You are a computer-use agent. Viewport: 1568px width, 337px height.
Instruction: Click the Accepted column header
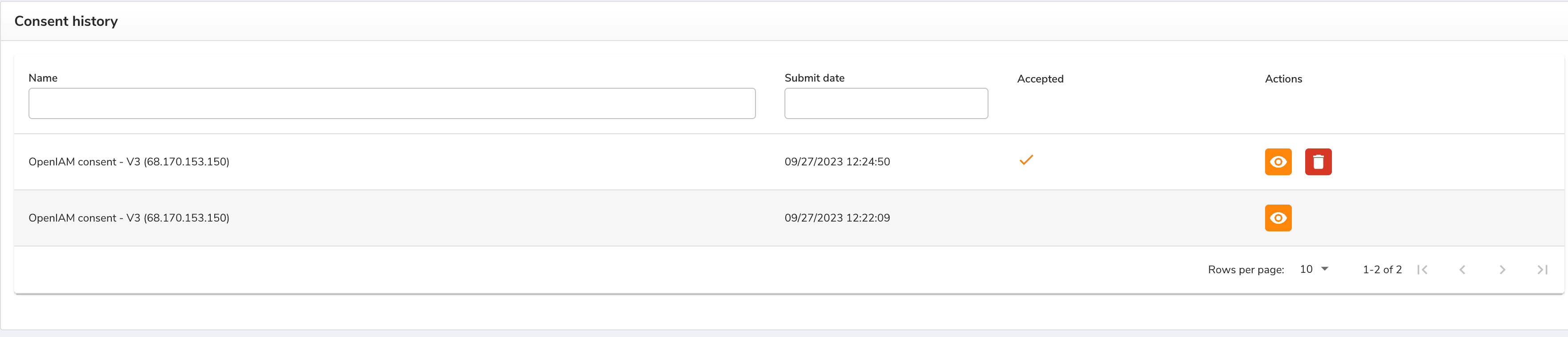(1040, 78)
